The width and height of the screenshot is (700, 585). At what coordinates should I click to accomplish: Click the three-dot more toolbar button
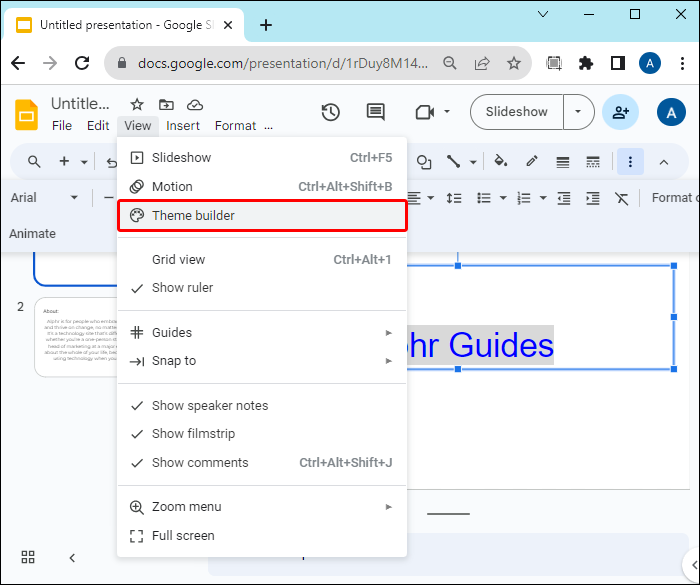point(630,162)
